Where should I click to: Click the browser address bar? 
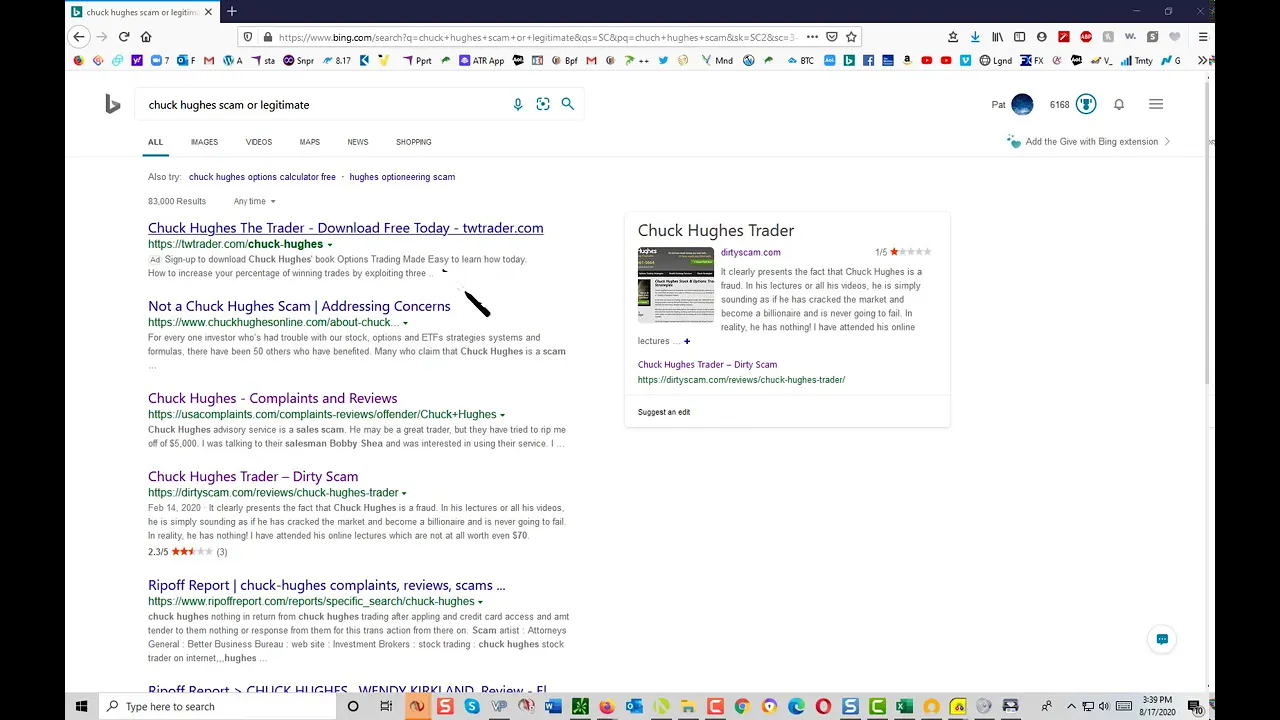coord(536,37)
